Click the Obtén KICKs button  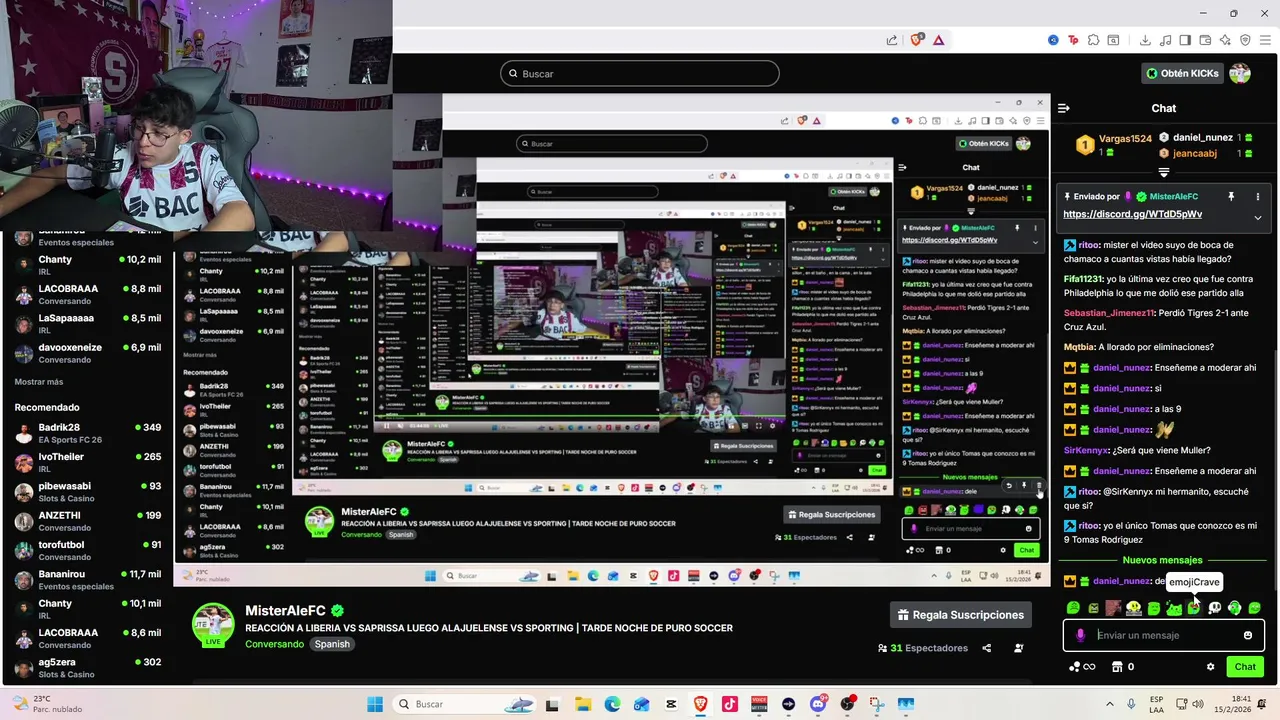pos(1182,73)
